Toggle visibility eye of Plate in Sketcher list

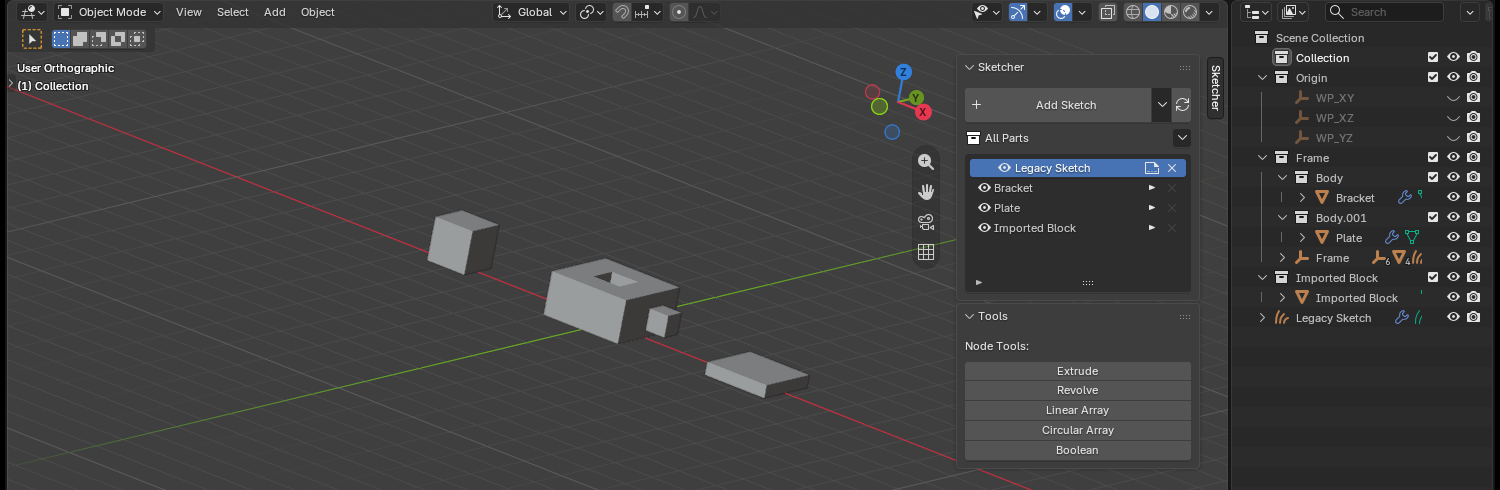point(984,208)
